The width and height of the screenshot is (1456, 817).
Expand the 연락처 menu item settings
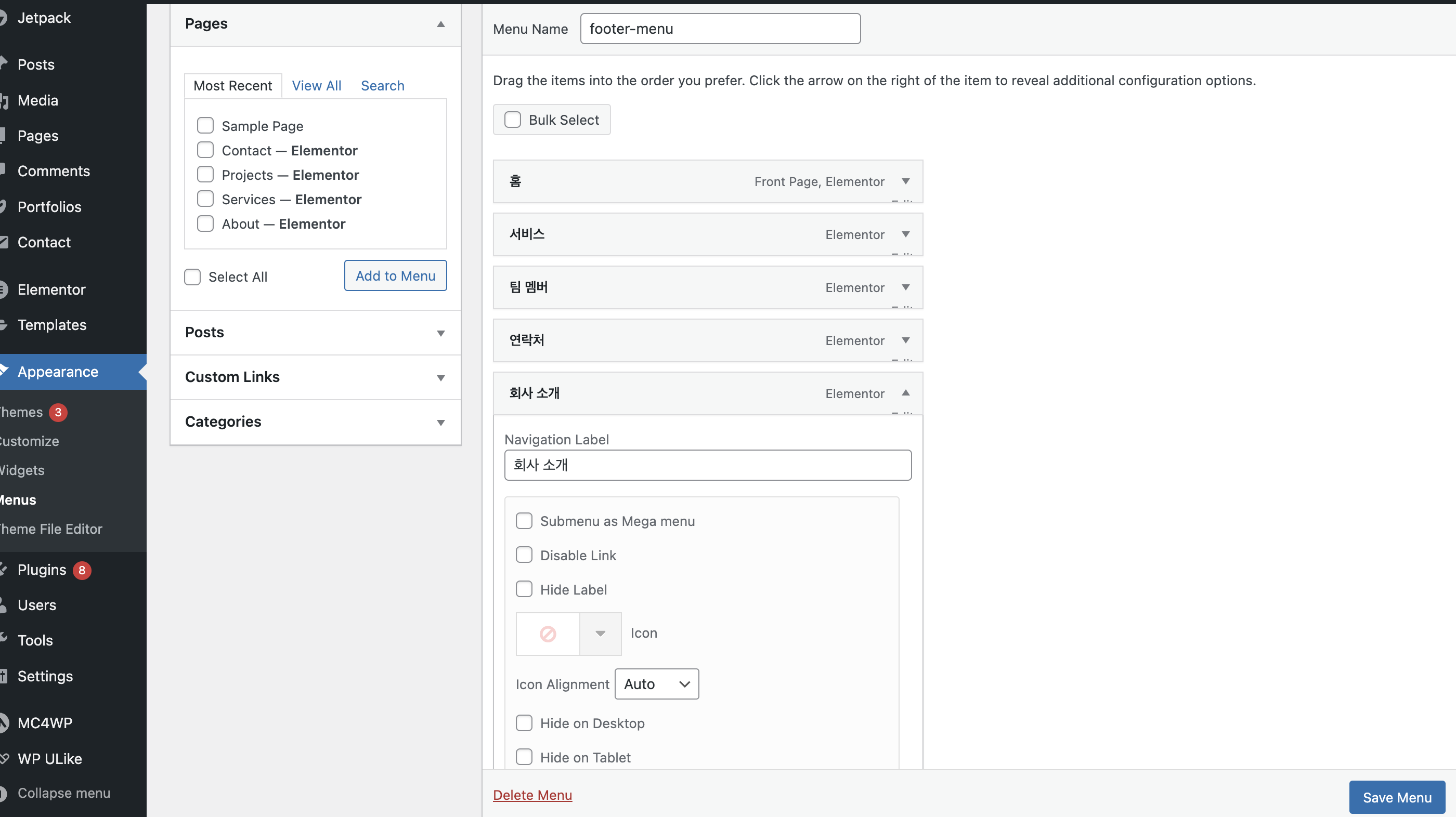(905, 341)
